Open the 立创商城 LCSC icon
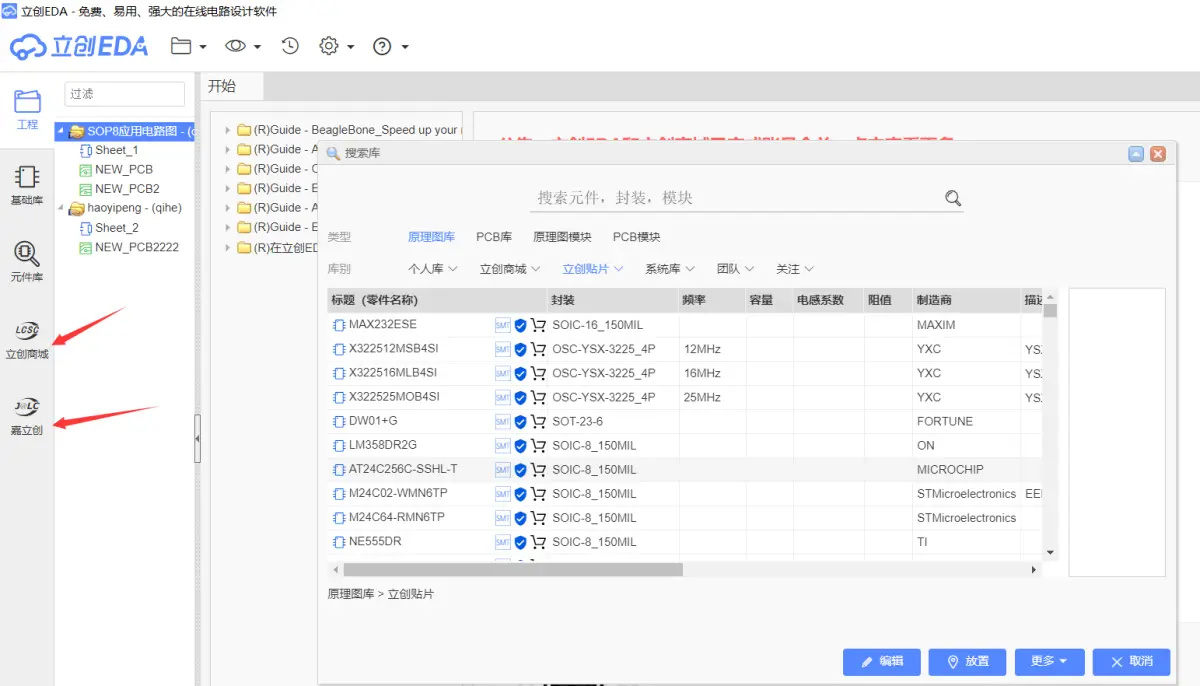1200x686 pixels. (27, 340)
